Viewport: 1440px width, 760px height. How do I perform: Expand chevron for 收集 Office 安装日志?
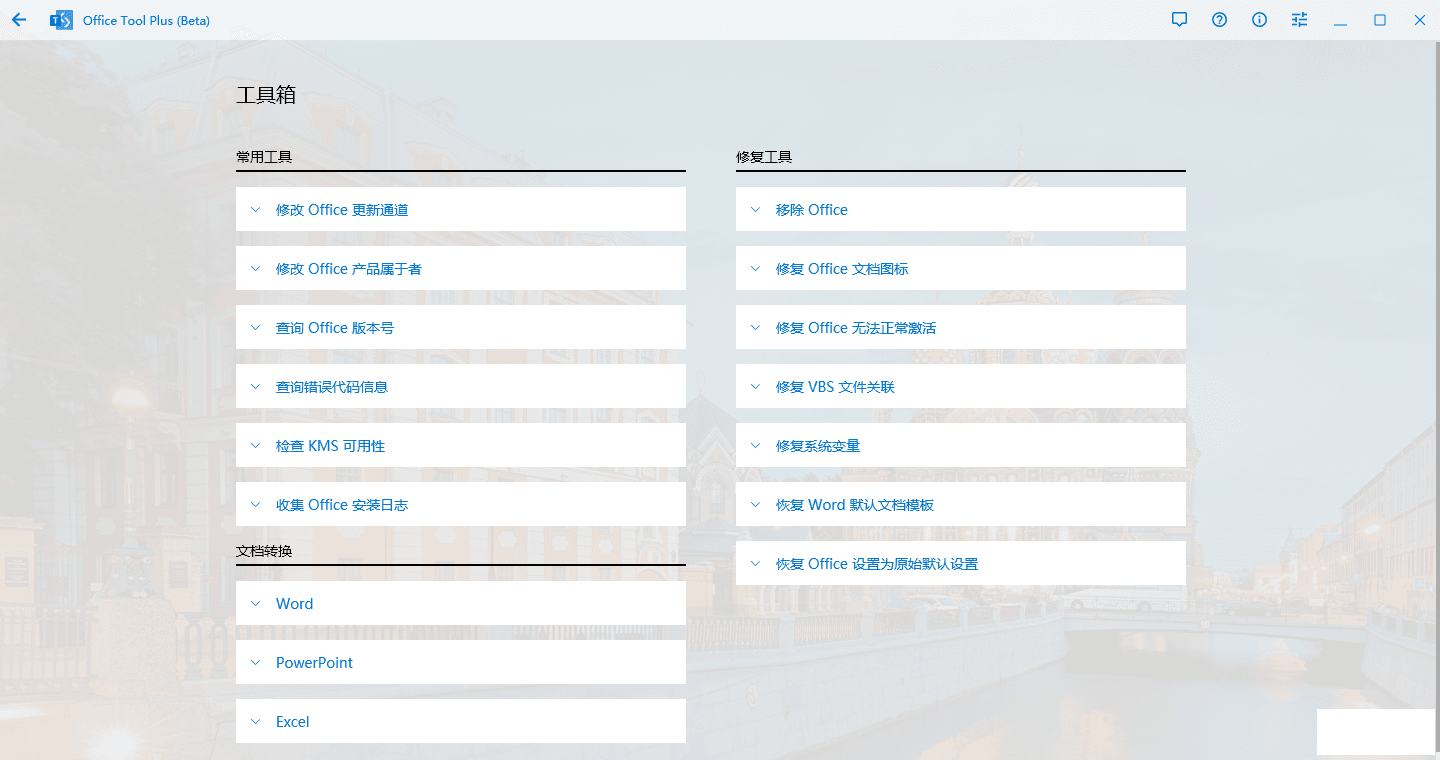pyautogui.click(x=255, y=505)
